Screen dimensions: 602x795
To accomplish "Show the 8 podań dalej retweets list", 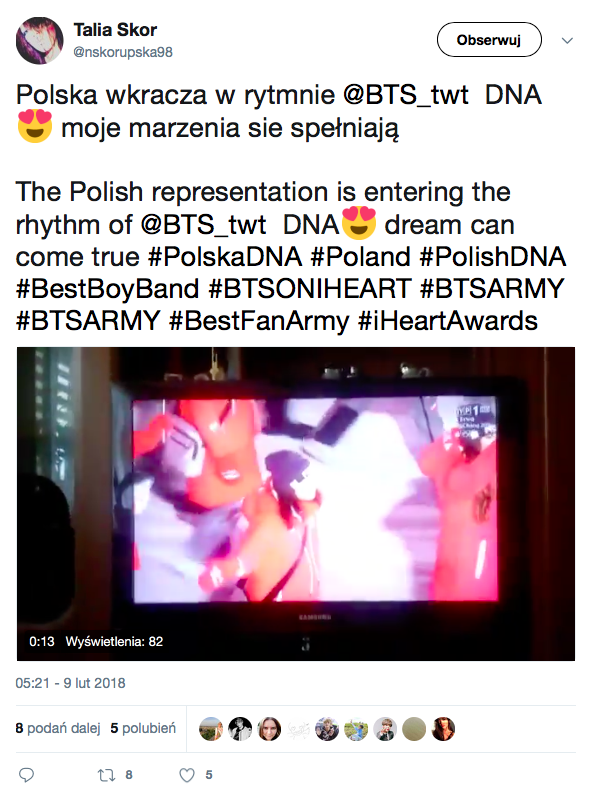I will [x=58, y=728].
